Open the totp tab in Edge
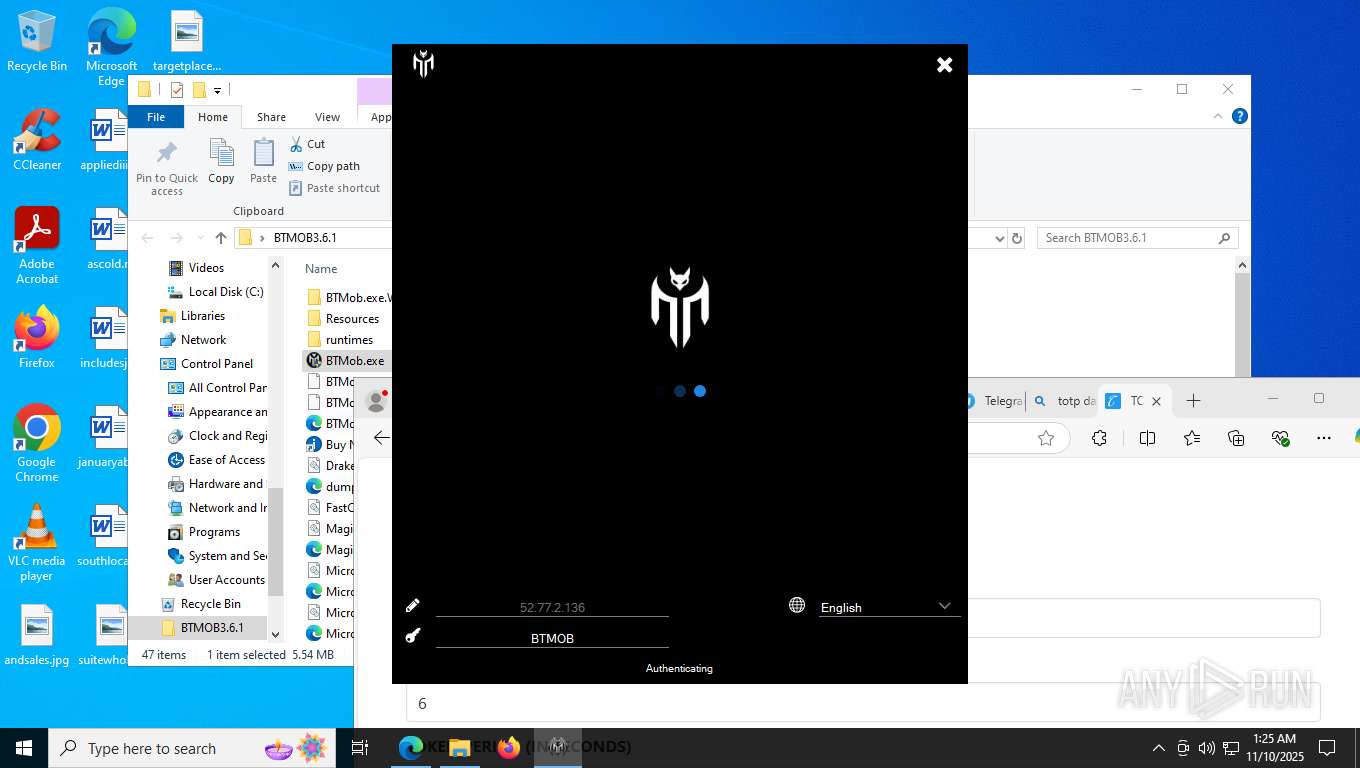Image resolution: width=1360 pixels, height=768 pixels. [1065, 401]
